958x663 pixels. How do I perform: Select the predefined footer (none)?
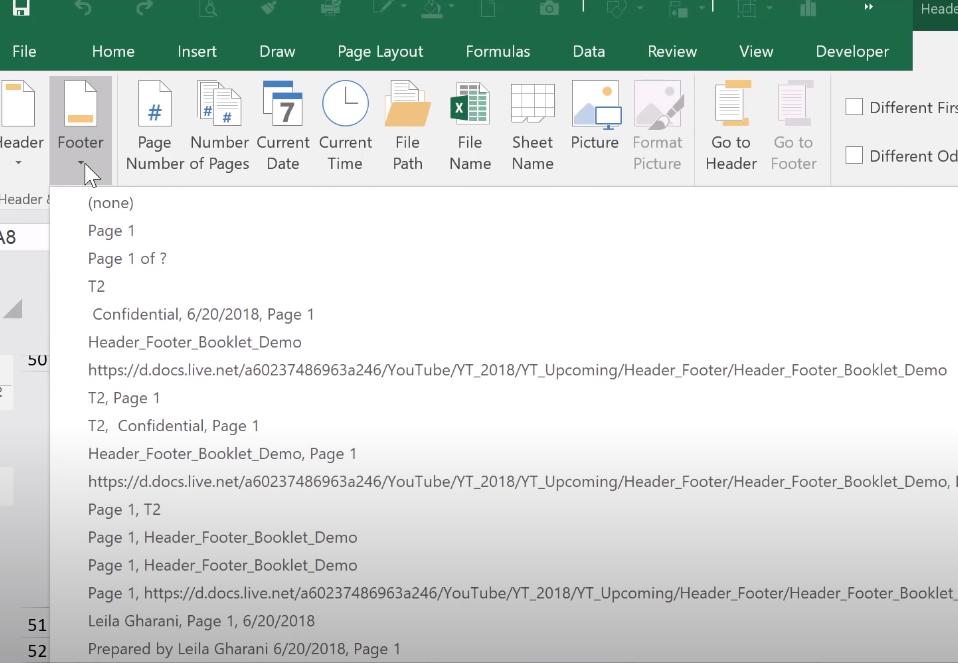point(110,202)
